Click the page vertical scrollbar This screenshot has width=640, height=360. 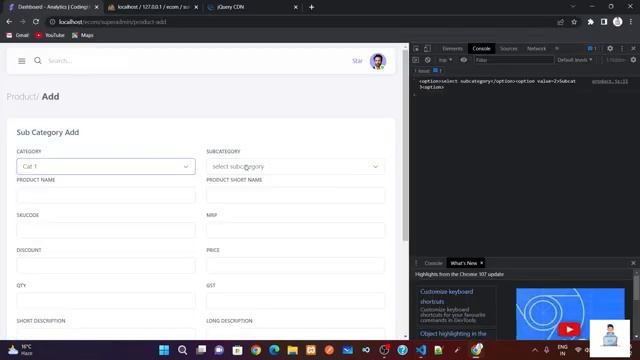[405, 145]
